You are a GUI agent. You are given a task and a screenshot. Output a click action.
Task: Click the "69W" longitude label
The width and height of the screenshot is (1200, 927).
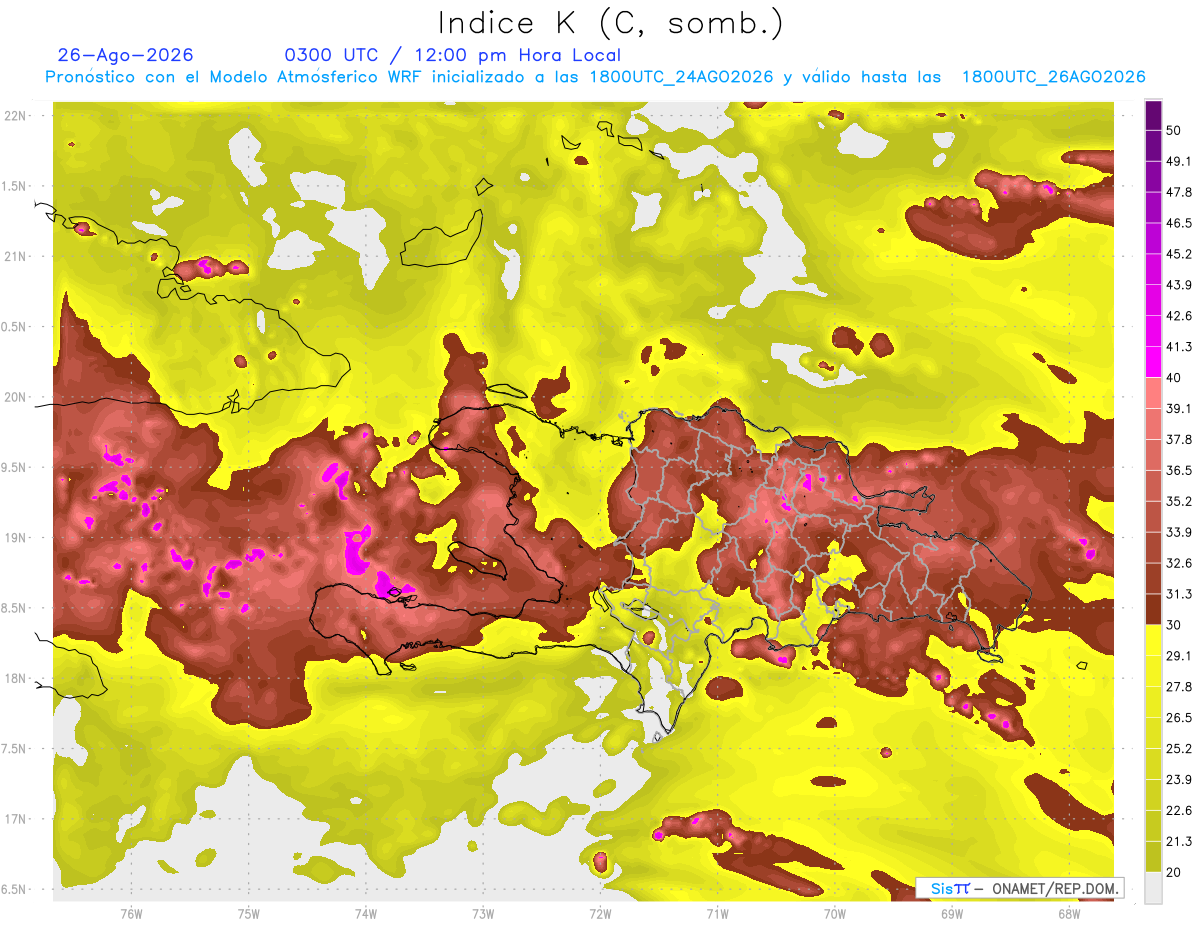[x=951, y=912]
